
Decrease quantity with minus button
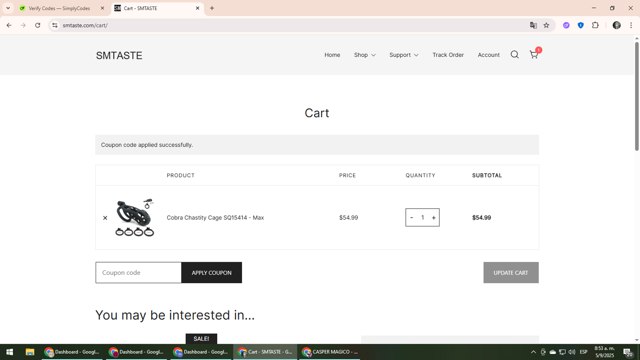click(x=411, y=218)
